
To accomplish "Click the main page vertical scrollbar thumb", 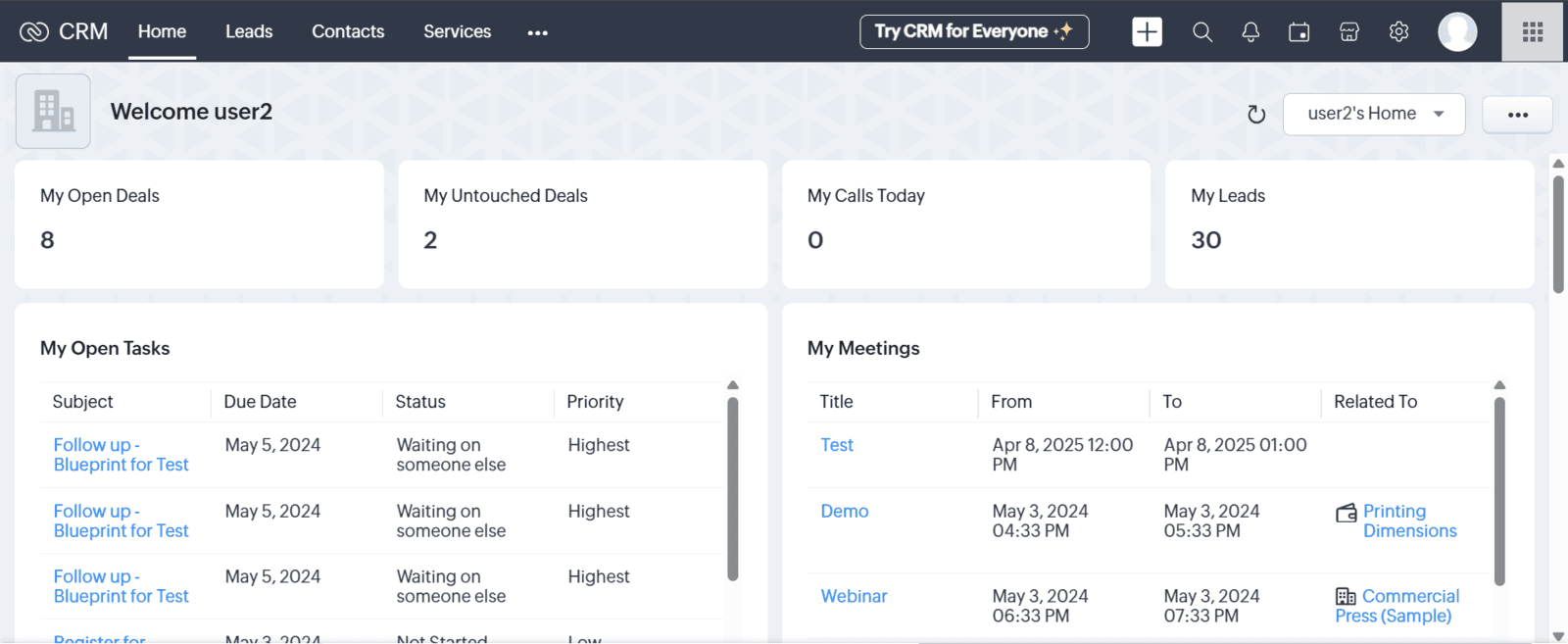I will point(1558,234).
